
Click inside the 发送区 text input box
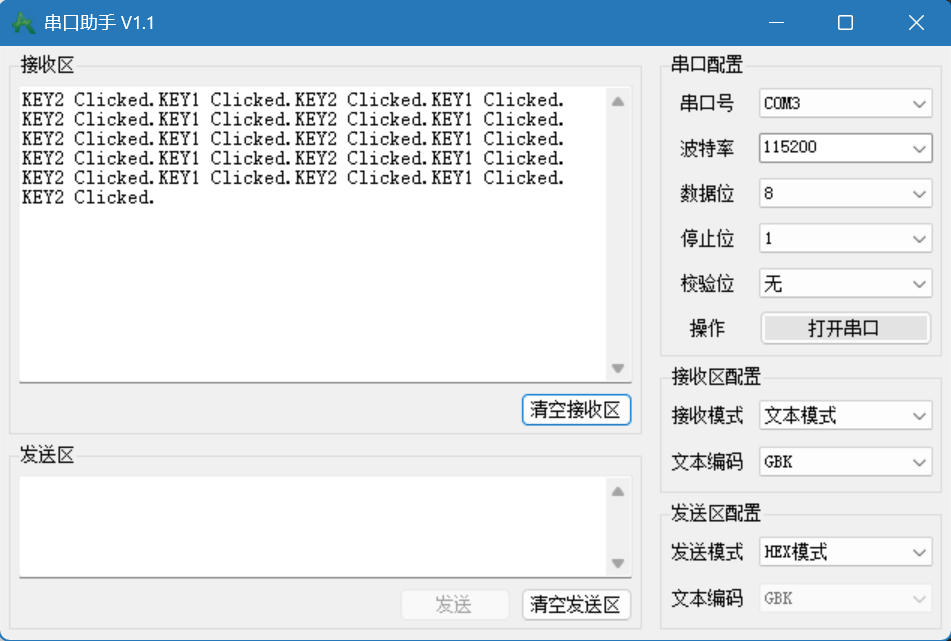pos(313,526)
